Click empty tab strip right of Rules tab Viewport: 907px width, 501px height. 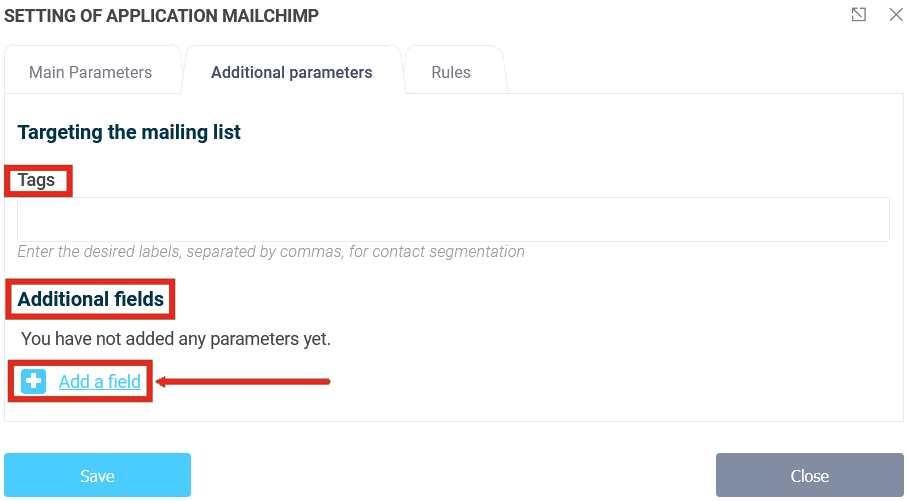[700, 72]
